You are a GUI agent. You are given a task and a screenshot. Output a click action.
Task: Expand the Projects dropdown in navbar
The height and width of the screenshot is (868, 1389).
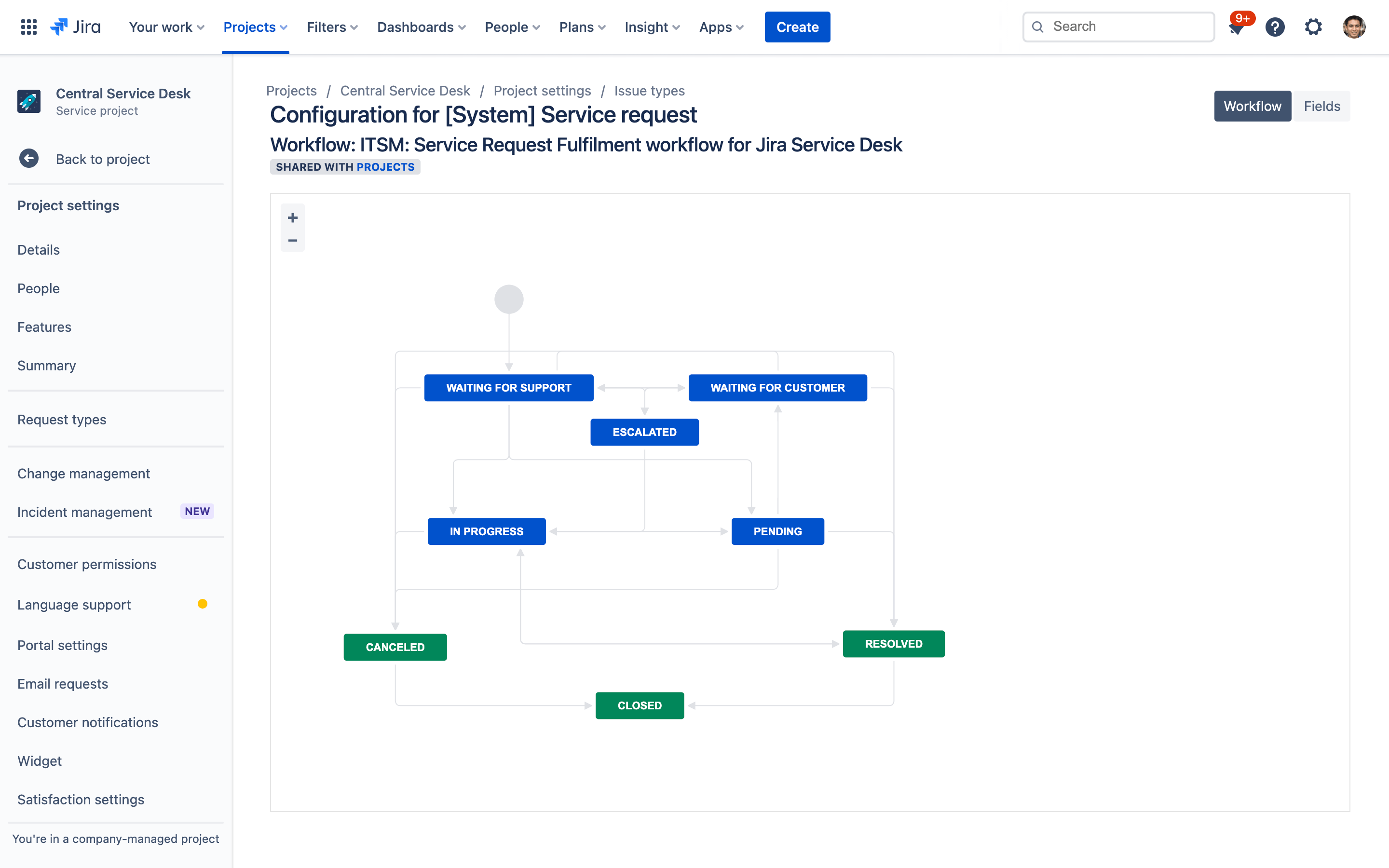(256, 27)
